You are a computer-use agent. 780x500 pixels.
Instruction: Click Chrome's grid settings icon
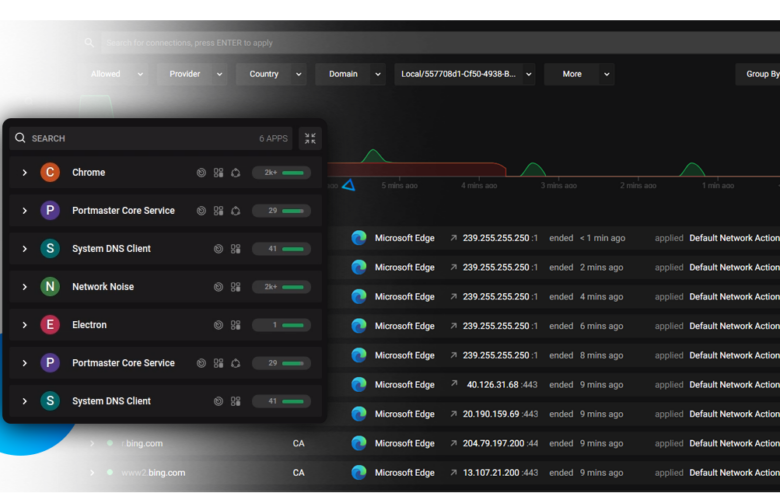tap(218, 173)
